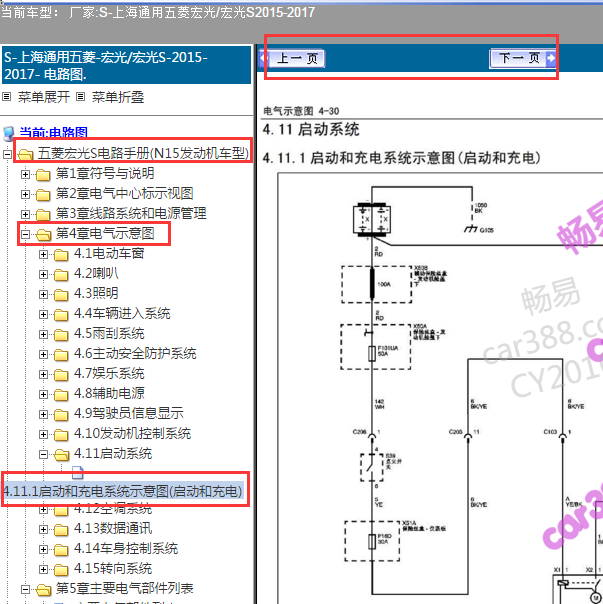Select the 4.7娱乐系统 tree label
Viewport: 603px width, 604px height.
tap(109, 374)
